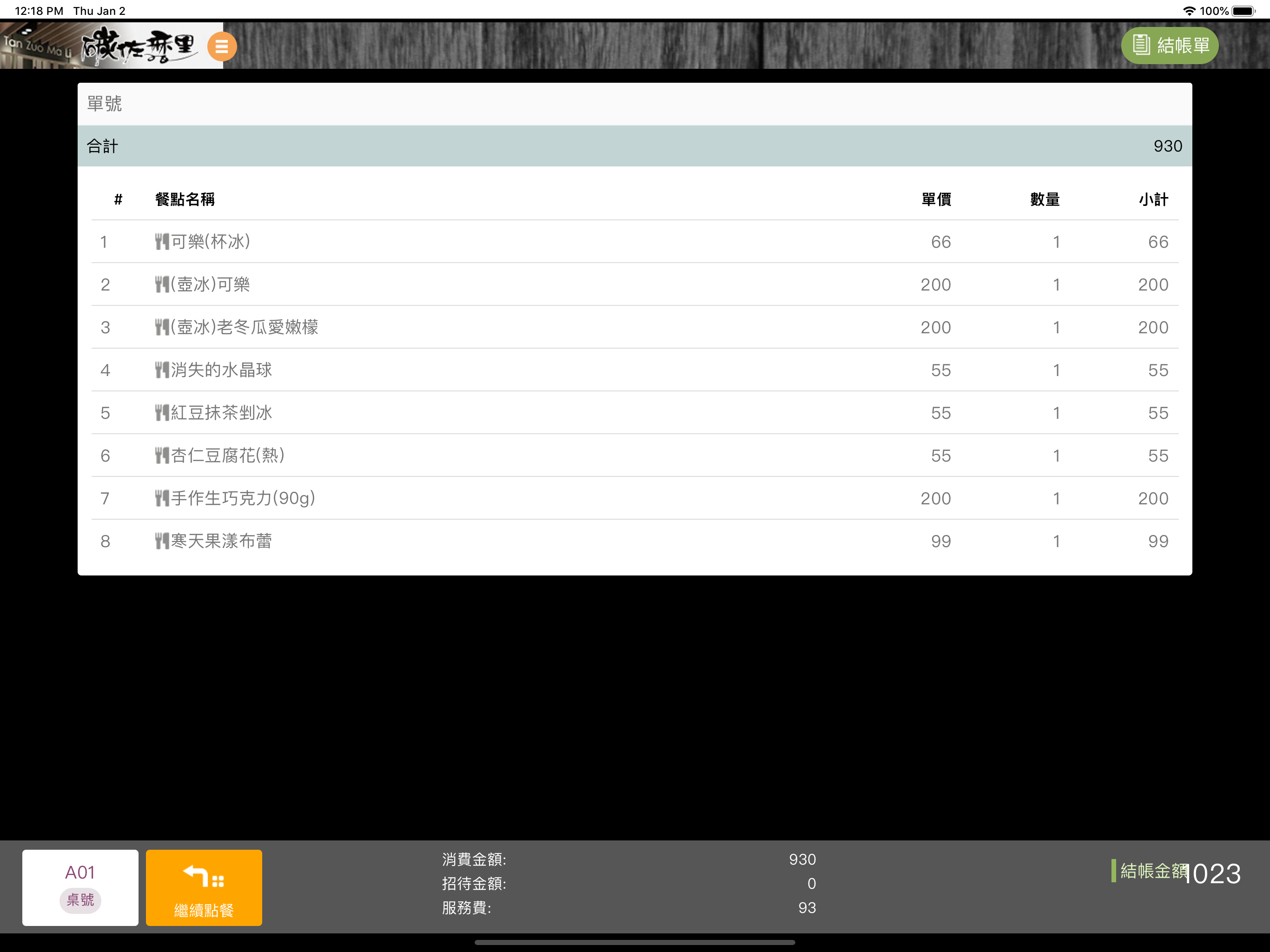Open the orange hamburger menu
The height and width of the screenshot is (952, 1270).
(222, 46)
